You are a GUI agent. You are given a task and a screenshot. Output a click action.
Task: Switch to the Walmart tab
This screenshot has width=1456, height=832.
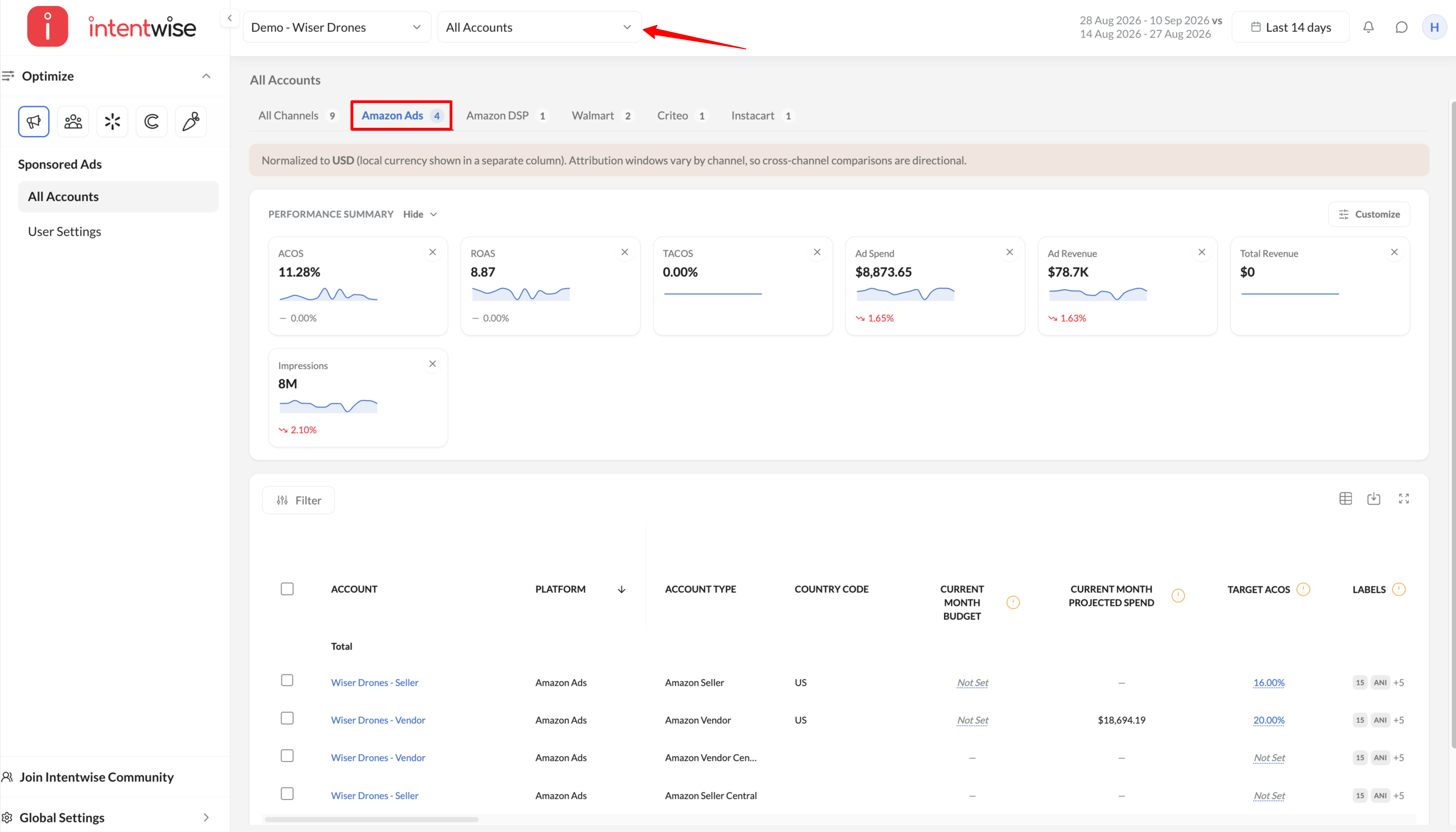pos(602,115)
